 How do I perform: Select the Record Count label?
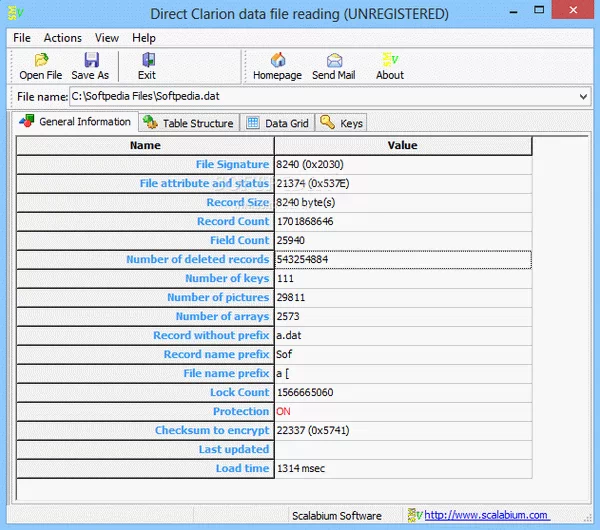[233, 222]
